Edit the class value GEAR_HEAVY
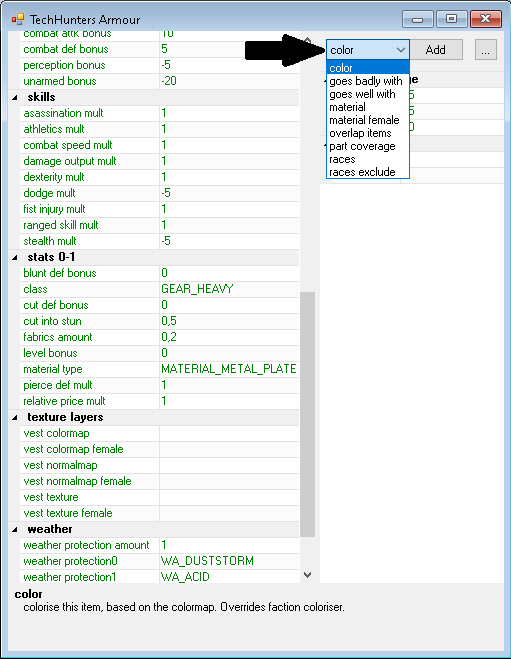511x659 pixels. pyautogui.click(x=229, y=289)
